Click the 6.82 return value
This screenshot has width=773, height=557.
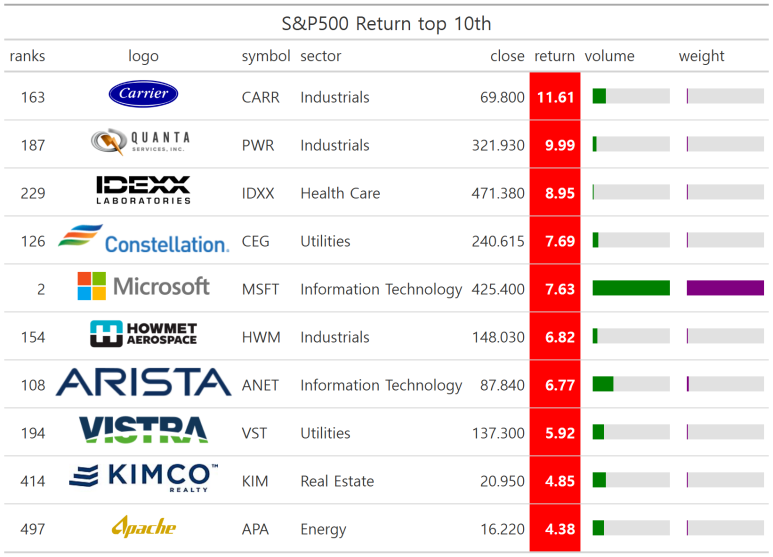click(x=560, y=337)
